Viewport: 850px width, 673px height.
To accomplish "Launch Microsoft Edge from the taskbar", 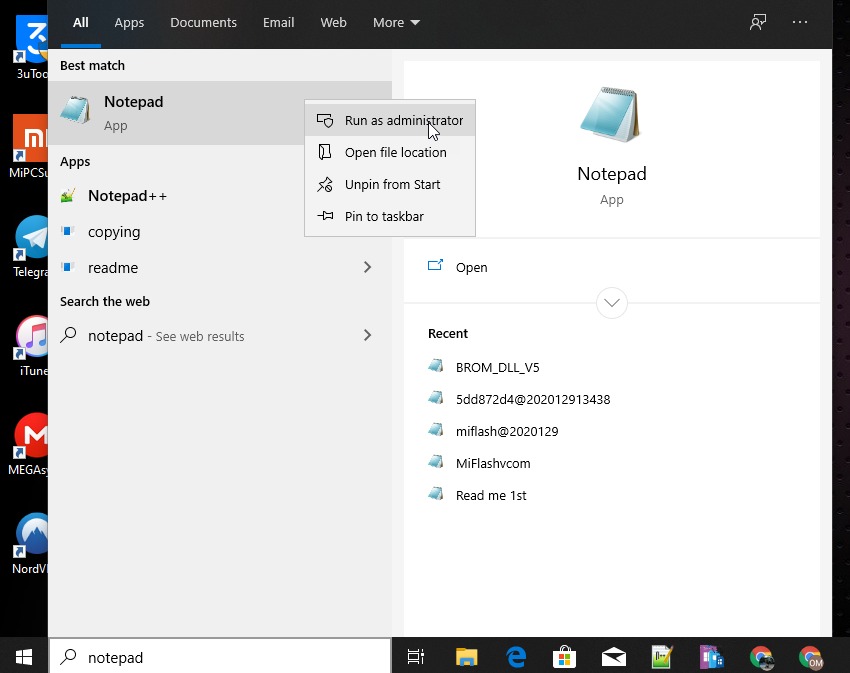I will 516,657.
